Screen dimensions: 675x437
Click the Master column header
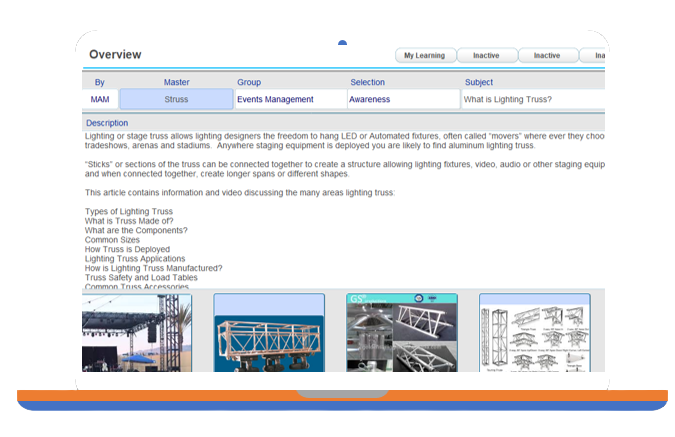click(x=176, y=82)
